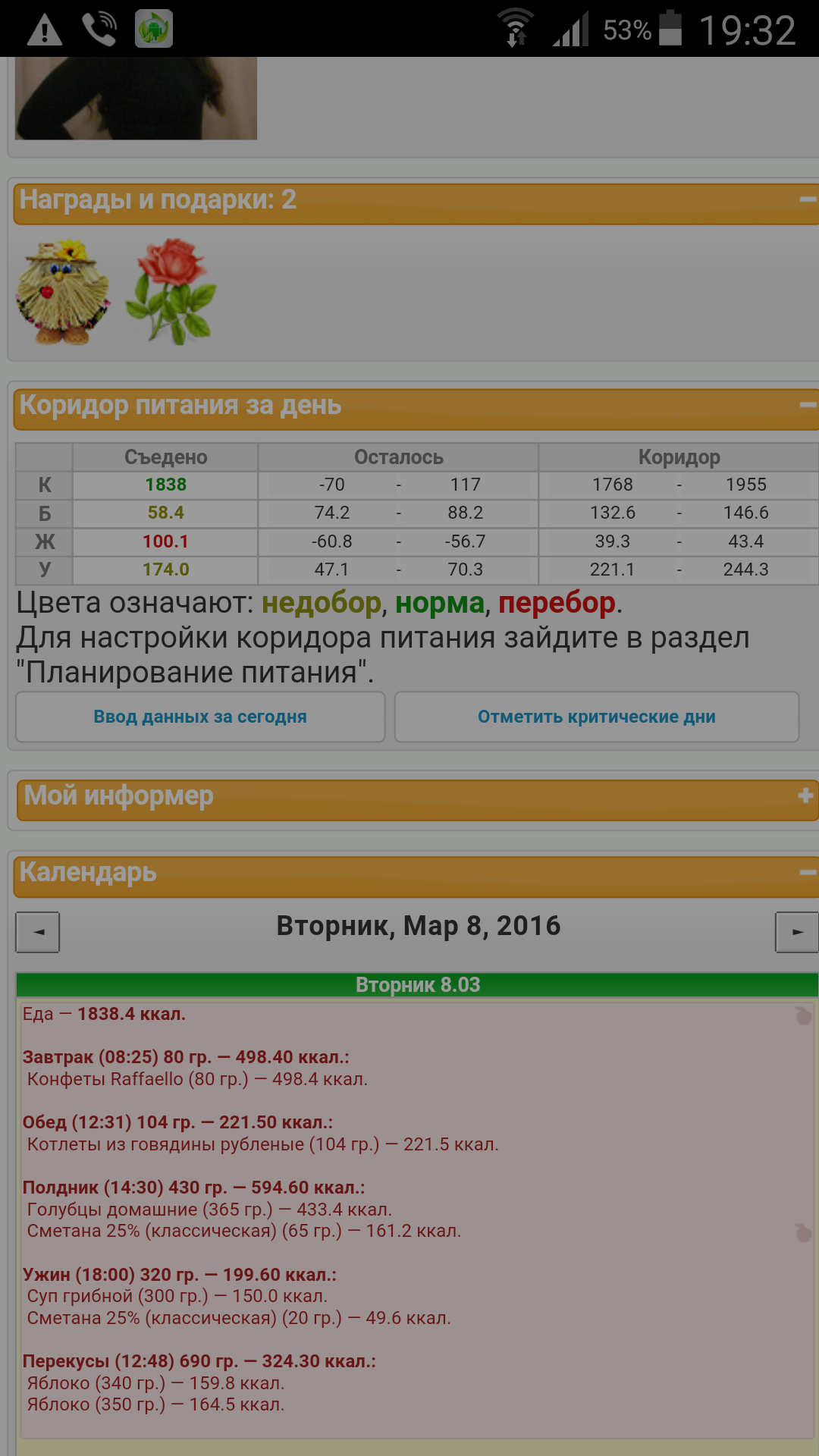The image size is (819, 1456).
Task: Open the Завтрак (08:25) meal entry
Action: point(186,1057)
